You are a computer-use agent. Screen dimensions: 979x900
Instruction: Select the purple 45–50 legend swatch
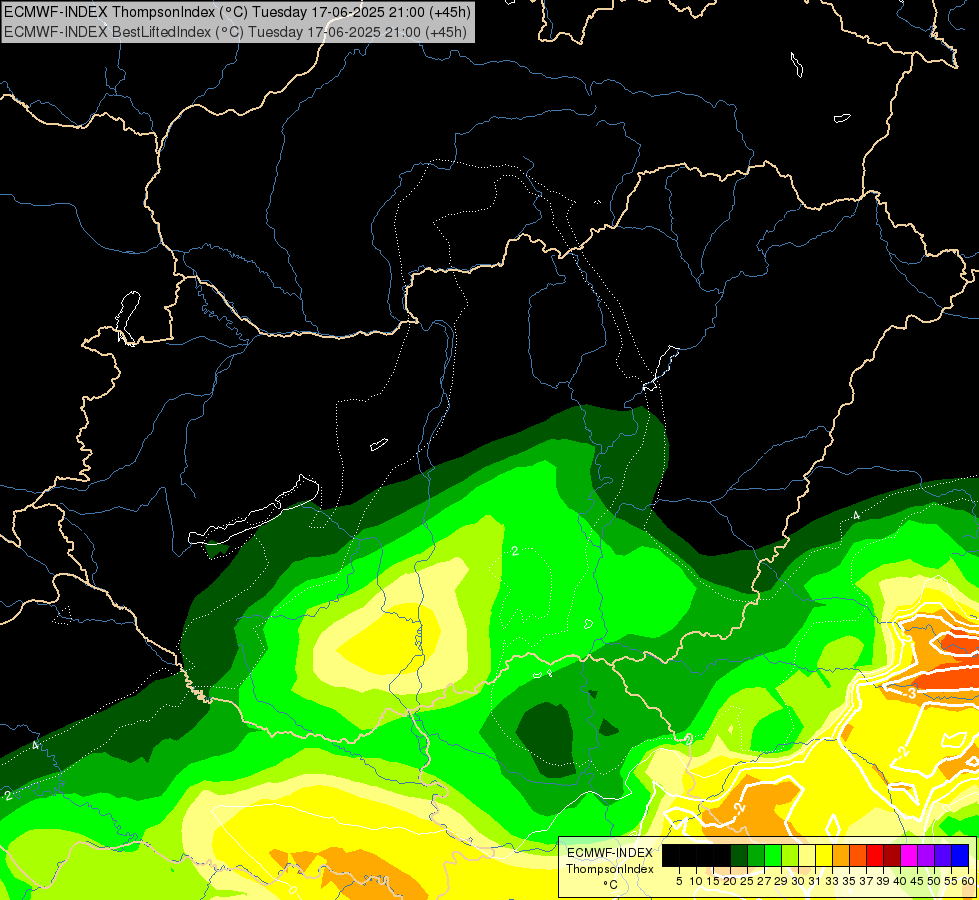[926, 856]
